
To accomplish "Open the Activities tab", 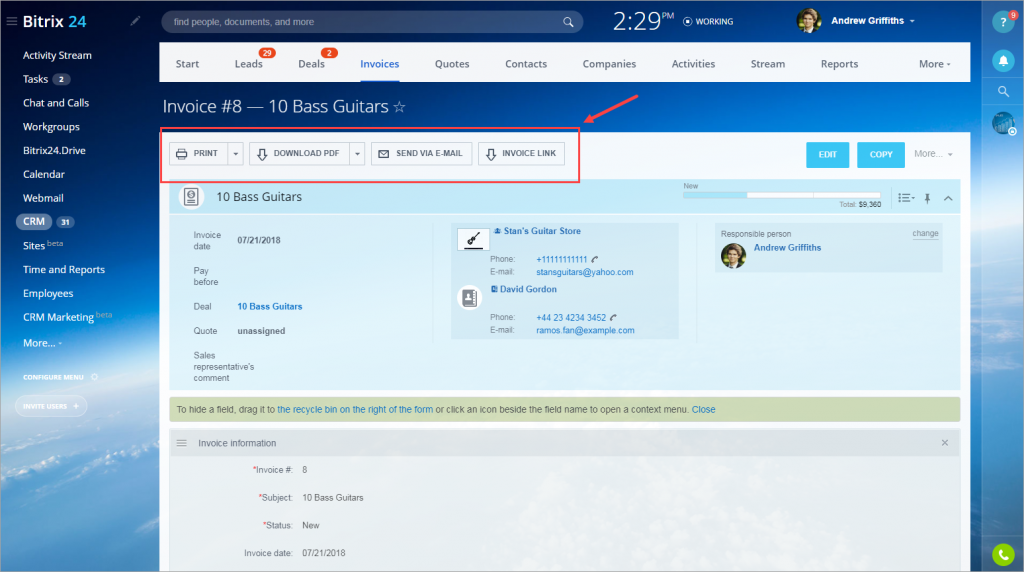I will point(694,64).
